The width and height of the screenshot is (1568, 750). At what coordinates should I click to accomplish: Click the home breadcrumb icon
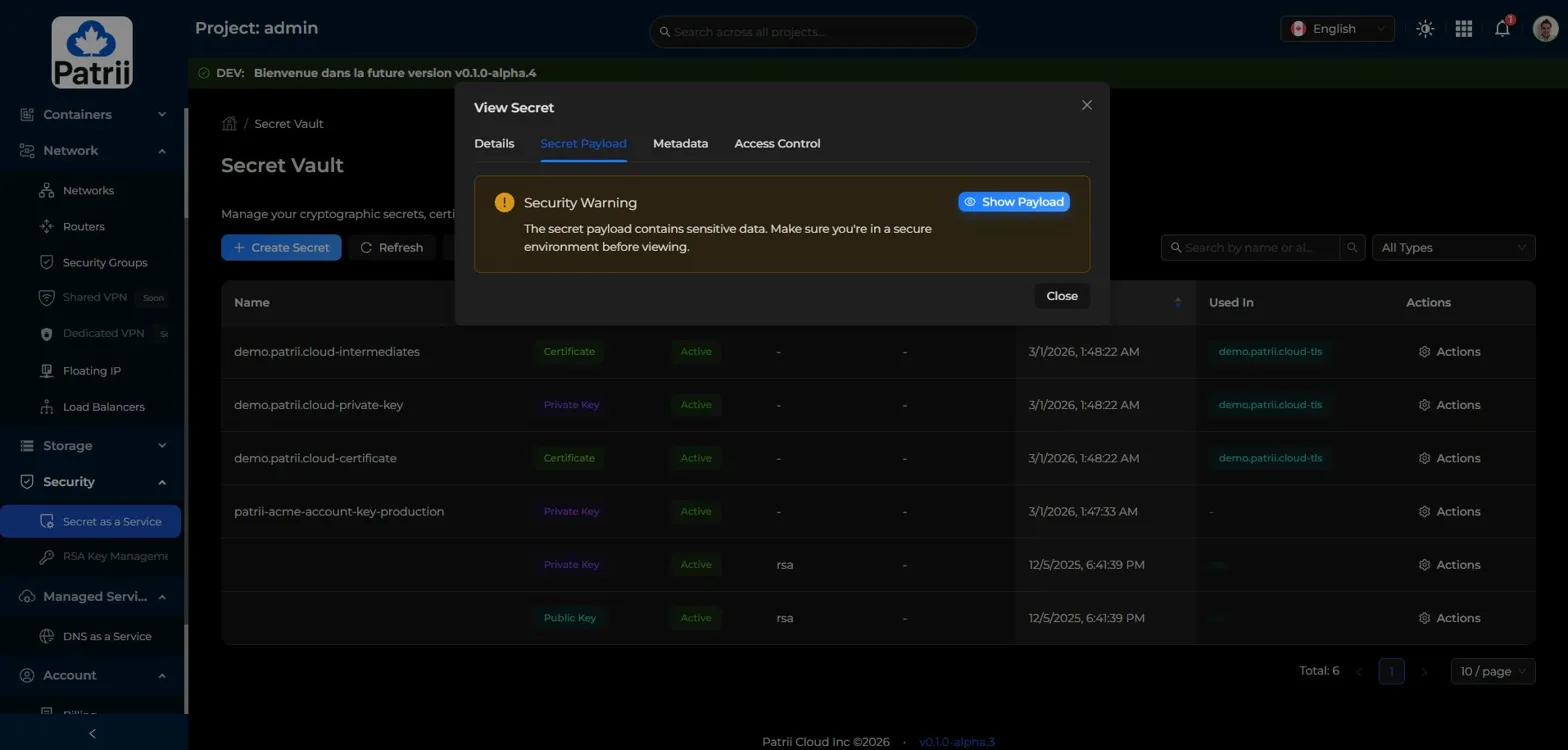pos(229,123)
